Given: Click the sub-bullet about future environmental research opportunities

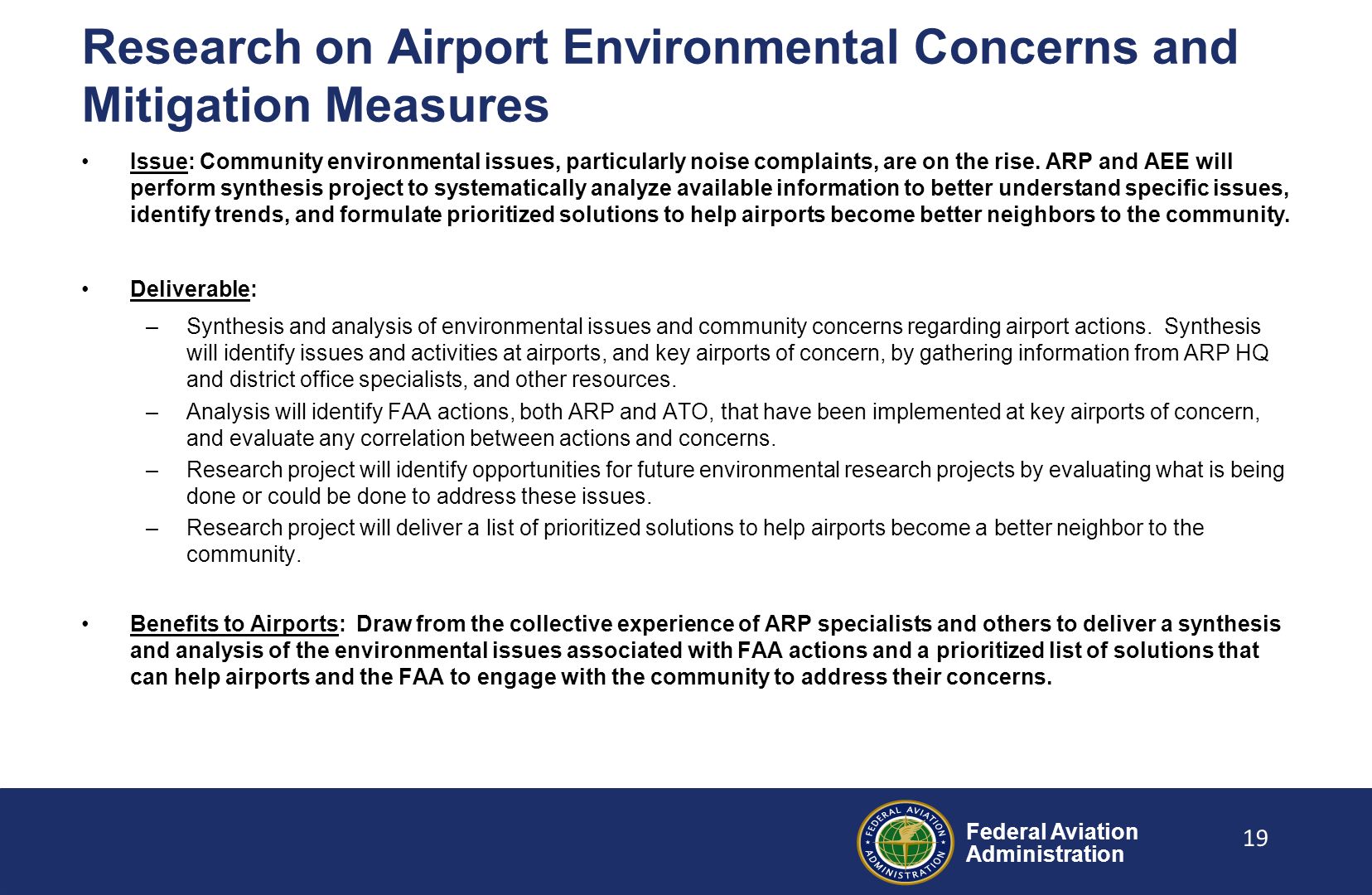Looking at the screenshot, I should 735,483.
